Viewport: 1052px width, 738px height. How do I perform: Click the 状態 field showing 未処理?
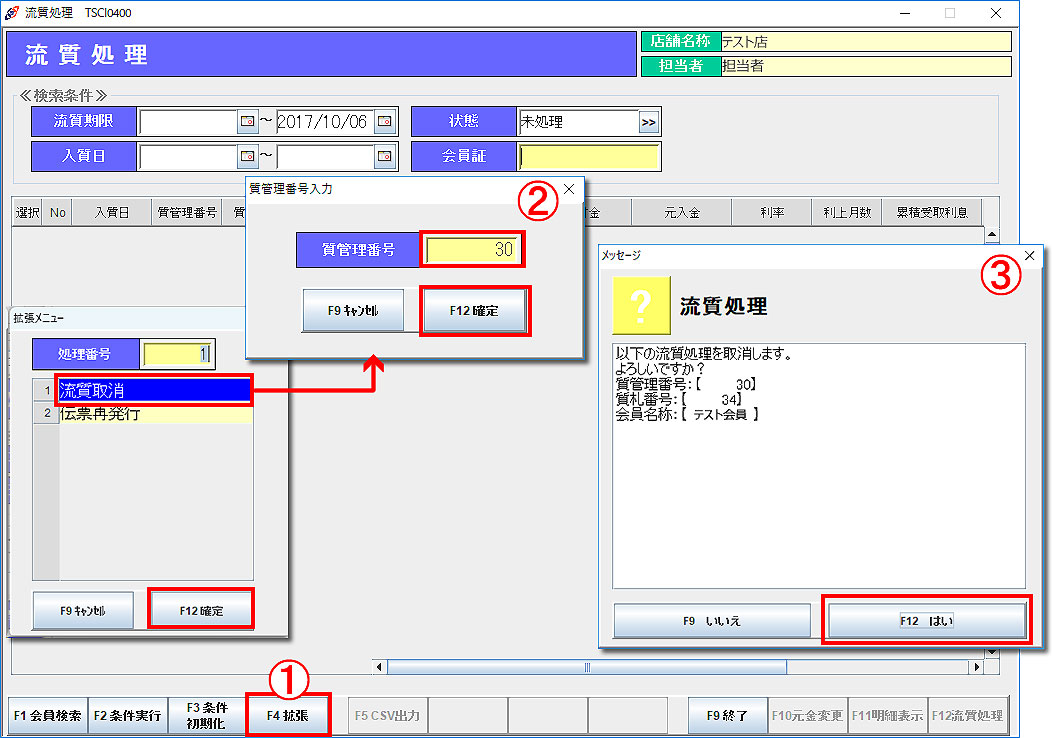(578, 122)
